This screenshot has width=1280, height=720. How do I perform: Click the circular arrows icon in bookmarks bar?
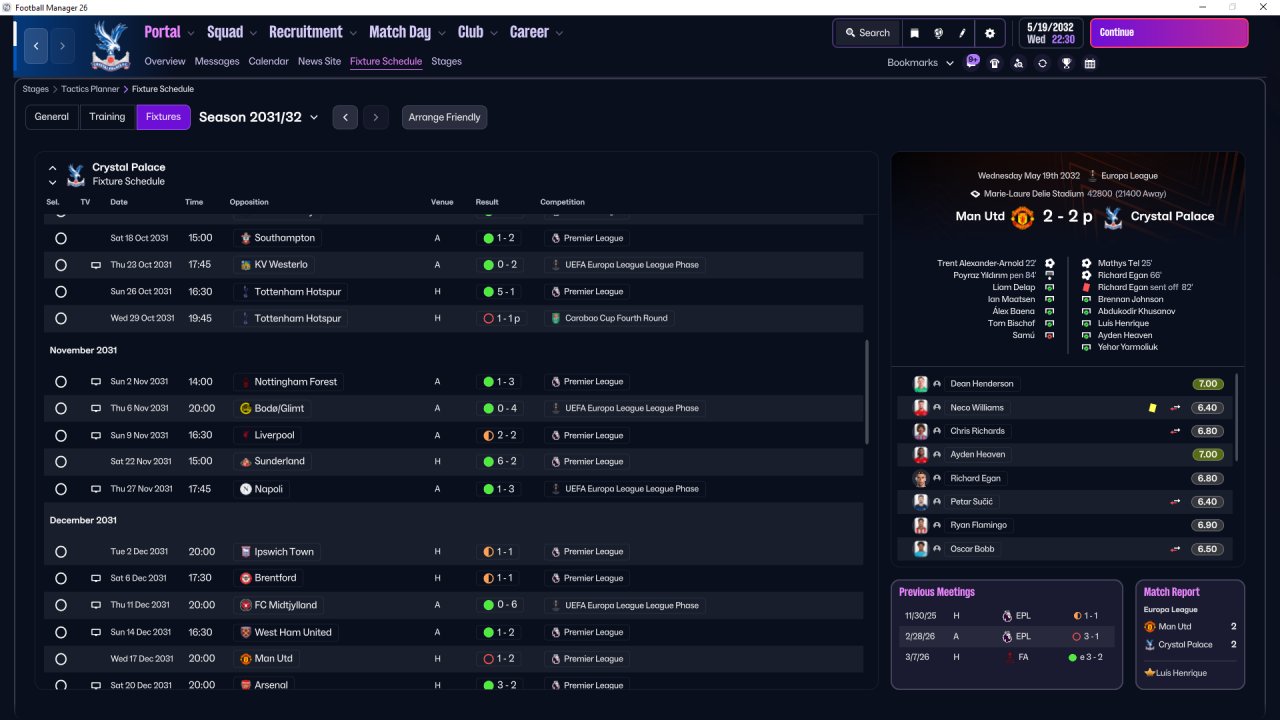click(x=1042, y=63)
